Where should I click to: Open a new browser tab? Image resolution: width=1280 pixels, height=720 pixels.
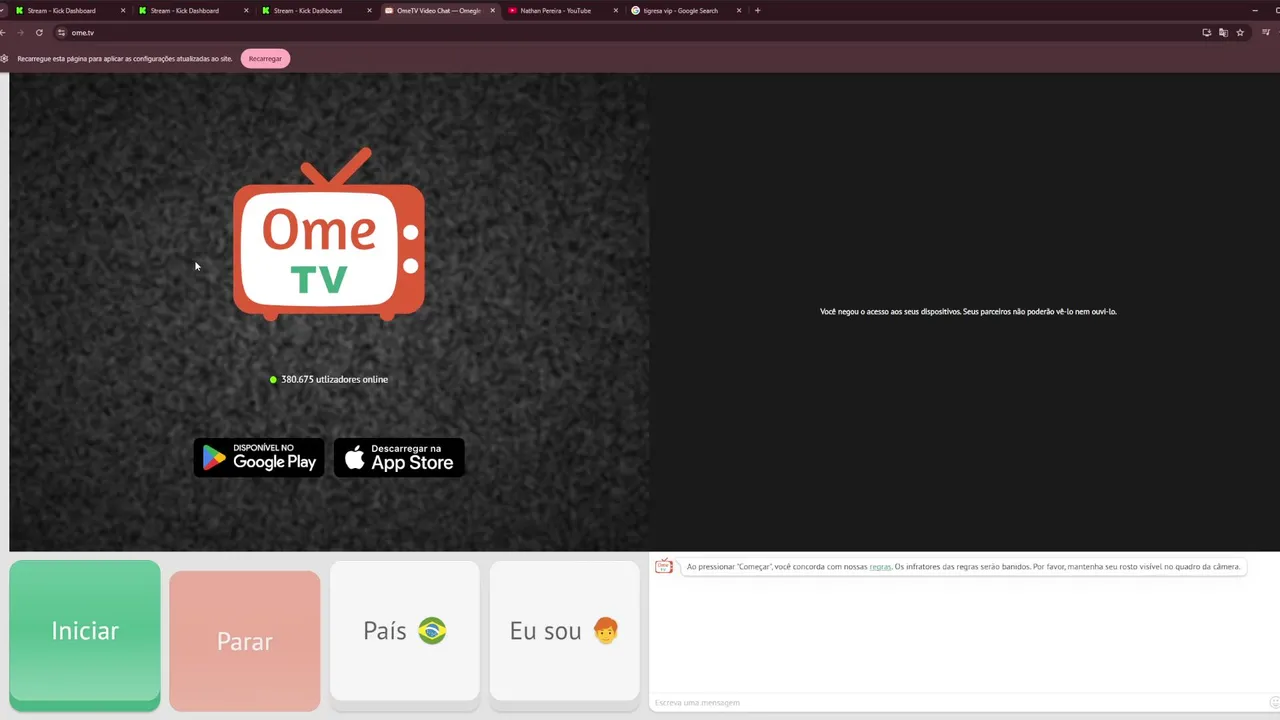(757, 11)
